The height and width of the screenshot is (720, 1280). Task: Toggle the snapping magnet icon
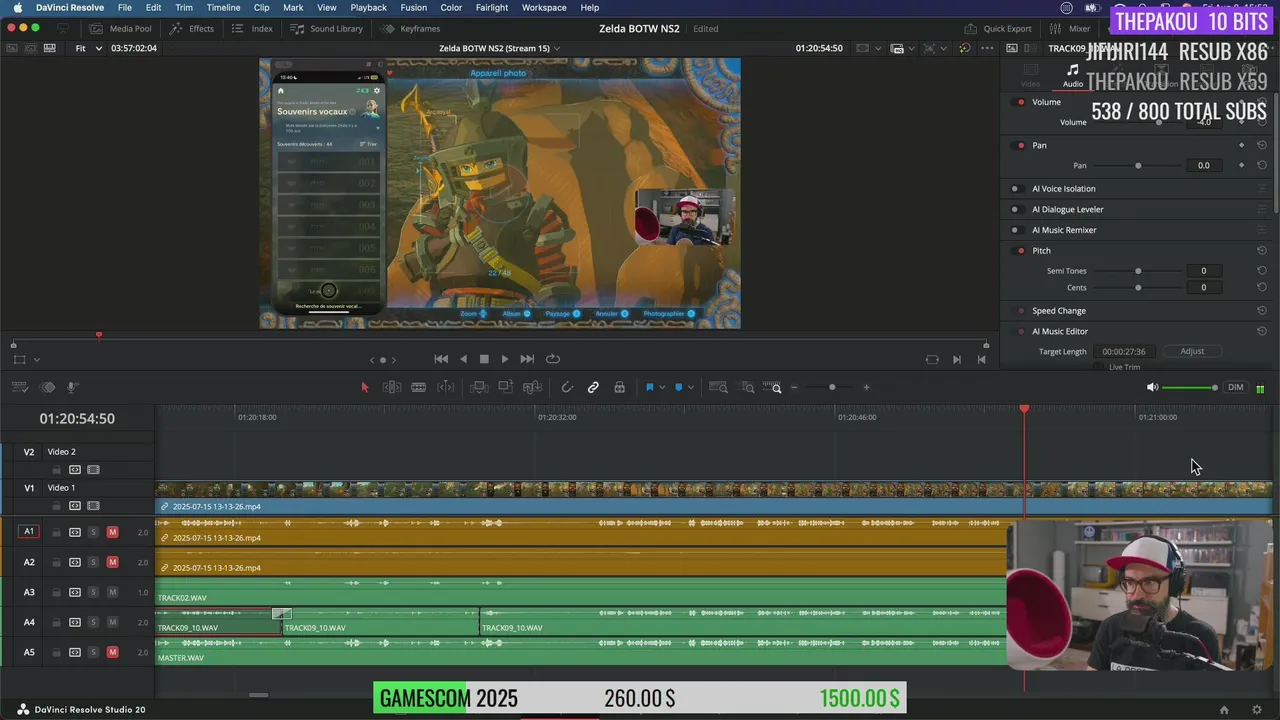point(567,387)
